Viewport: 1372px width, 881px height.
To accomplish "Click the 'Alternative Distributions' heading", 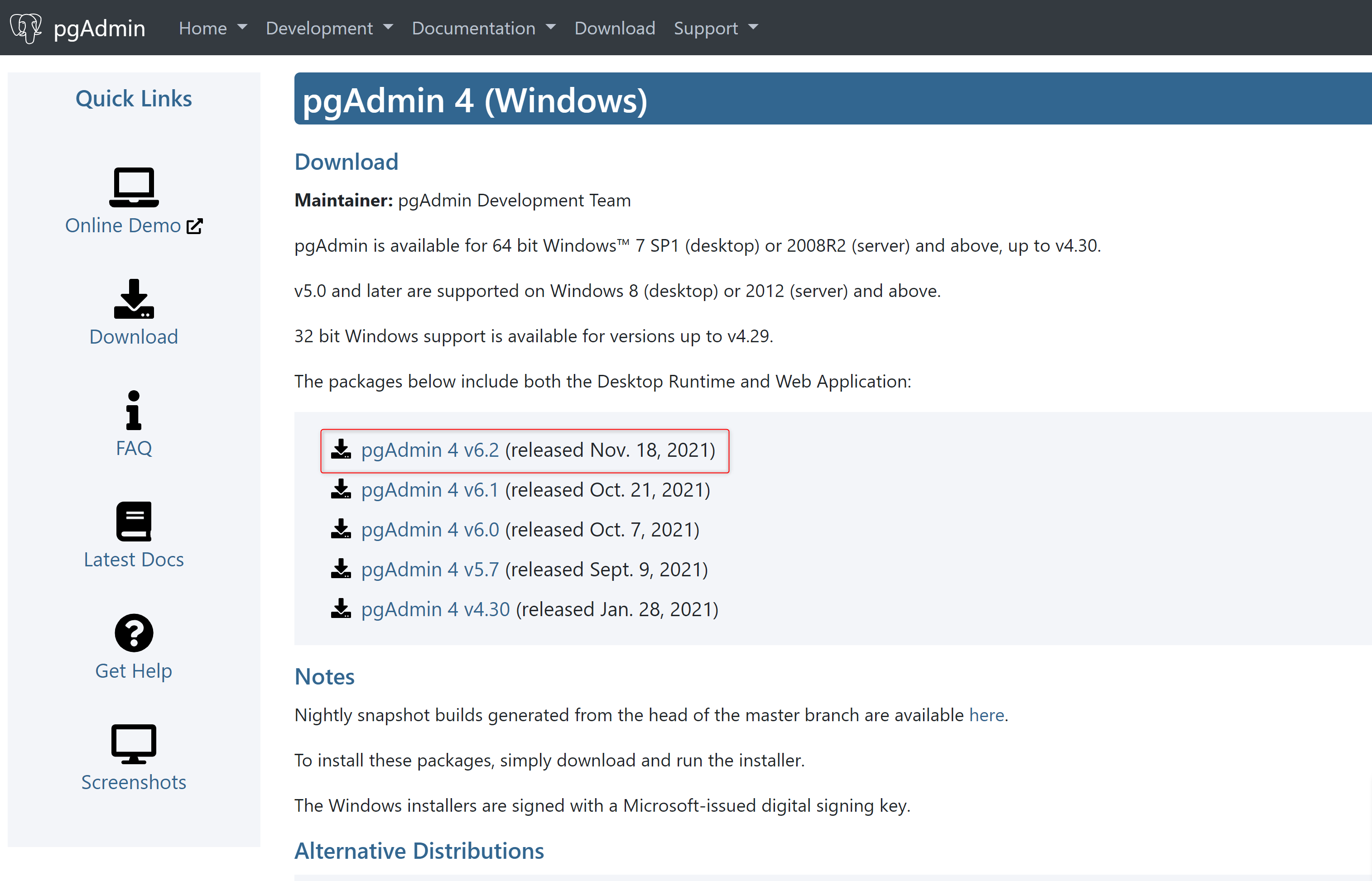I will (419, 851).
